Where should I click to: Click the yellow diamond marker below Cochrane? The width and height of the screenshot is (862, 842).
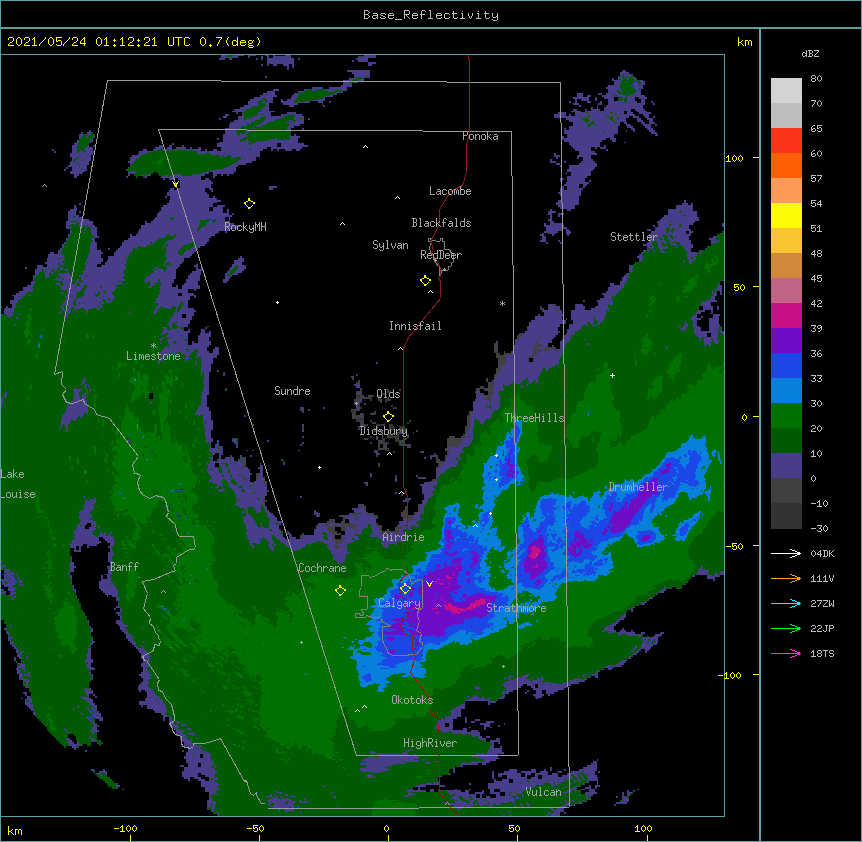(340, 591)
